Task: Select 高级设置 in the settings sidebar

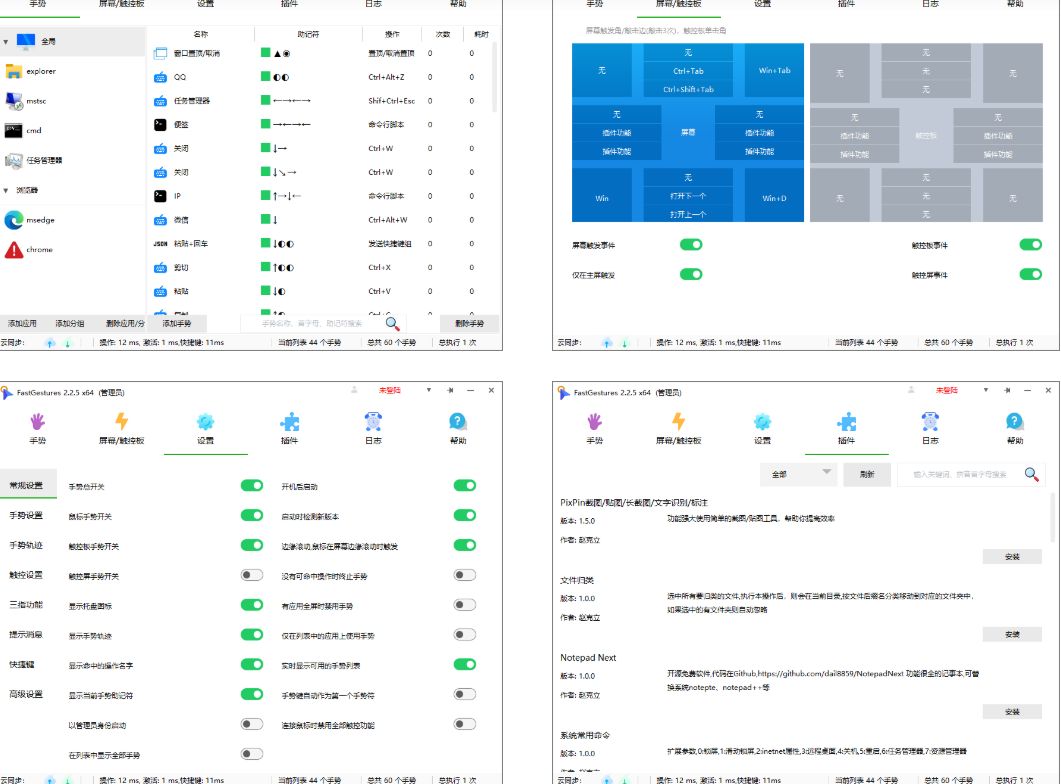Action: point(28,694)
